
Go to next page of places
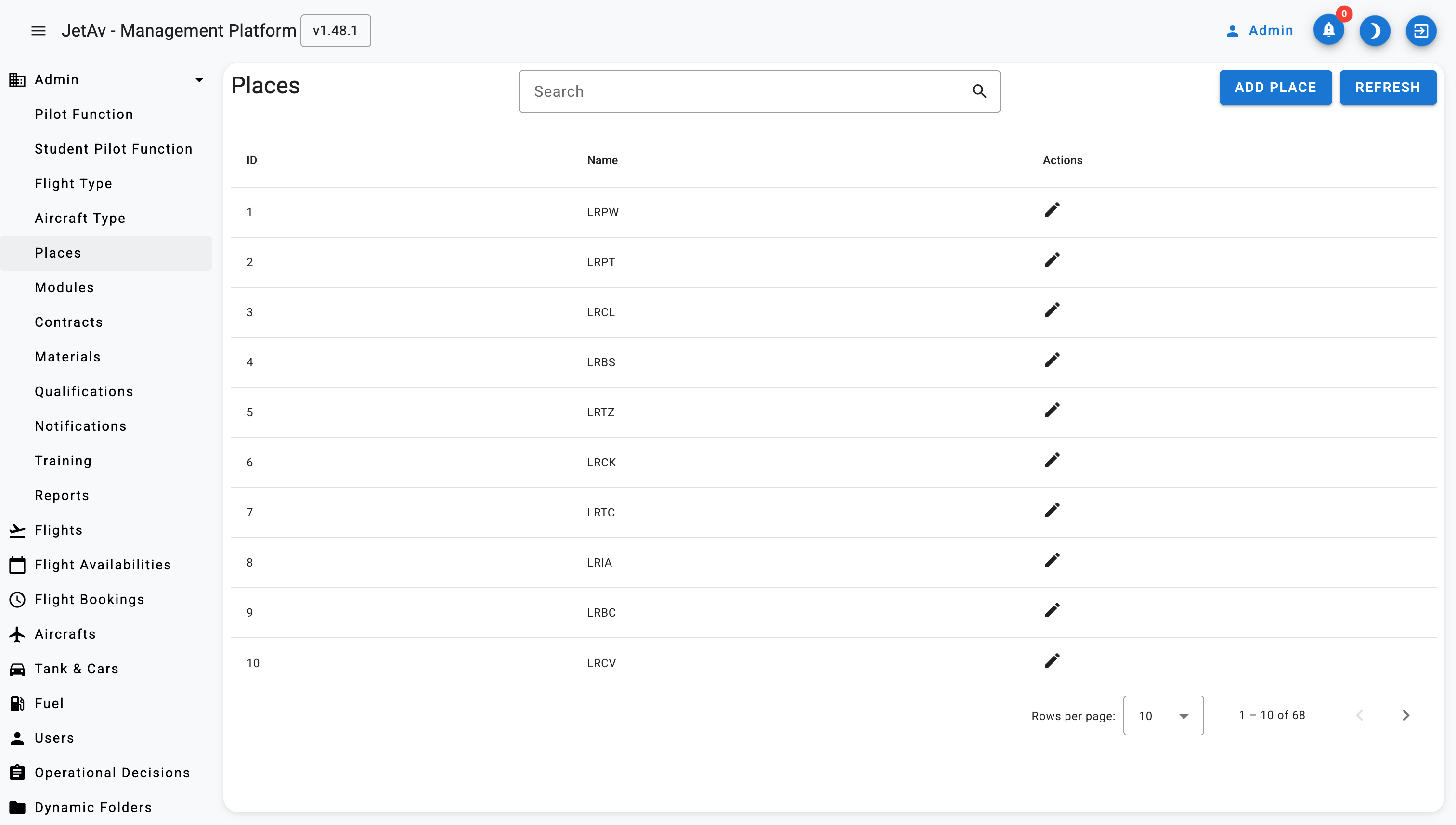click(x=1405, y=716)
